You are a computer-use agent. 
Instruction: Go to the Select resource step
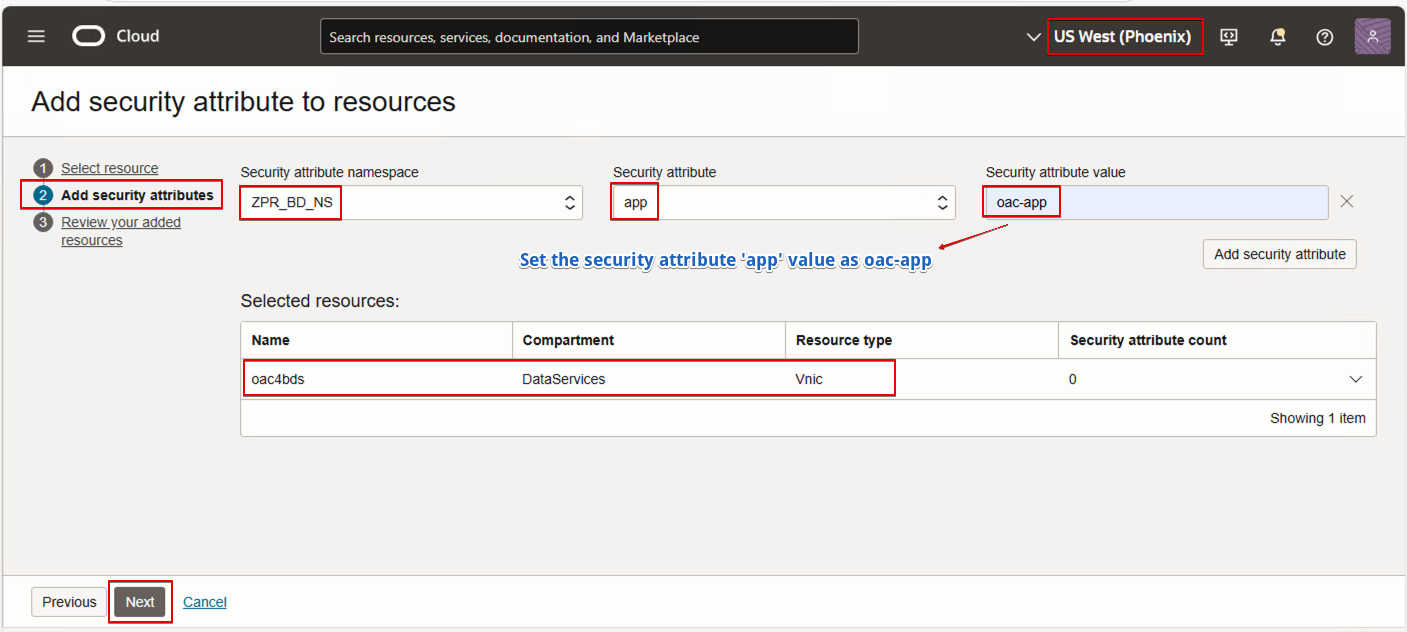coord(109,168)
